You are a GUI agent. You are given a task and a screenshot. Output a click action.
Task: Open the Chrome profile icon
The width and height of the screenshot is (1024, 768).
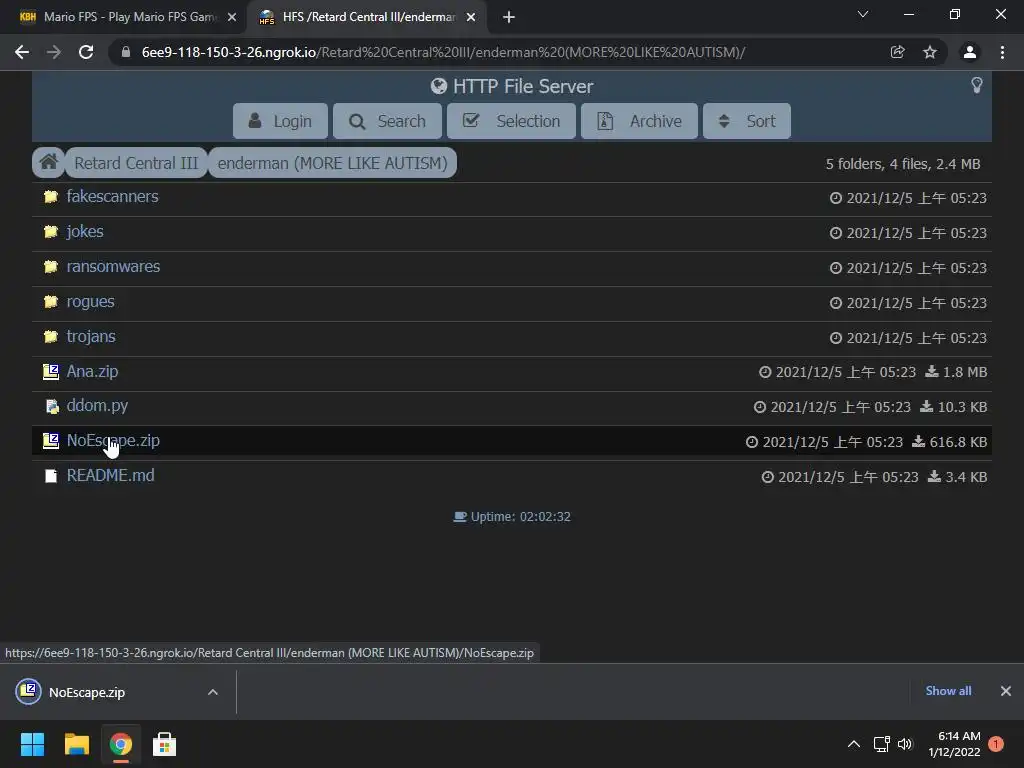pos(970,52)
